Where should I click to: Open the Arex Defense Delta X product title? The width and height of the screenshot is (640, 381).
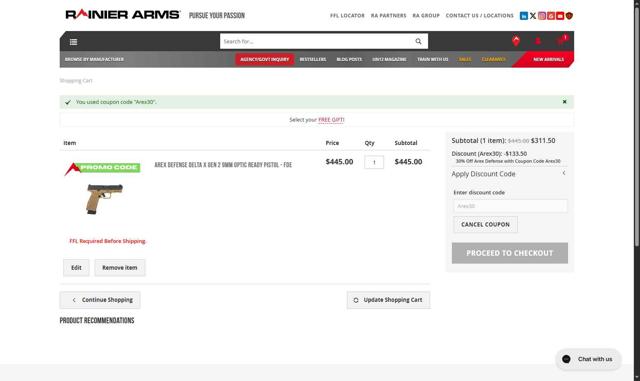[223, 165]
